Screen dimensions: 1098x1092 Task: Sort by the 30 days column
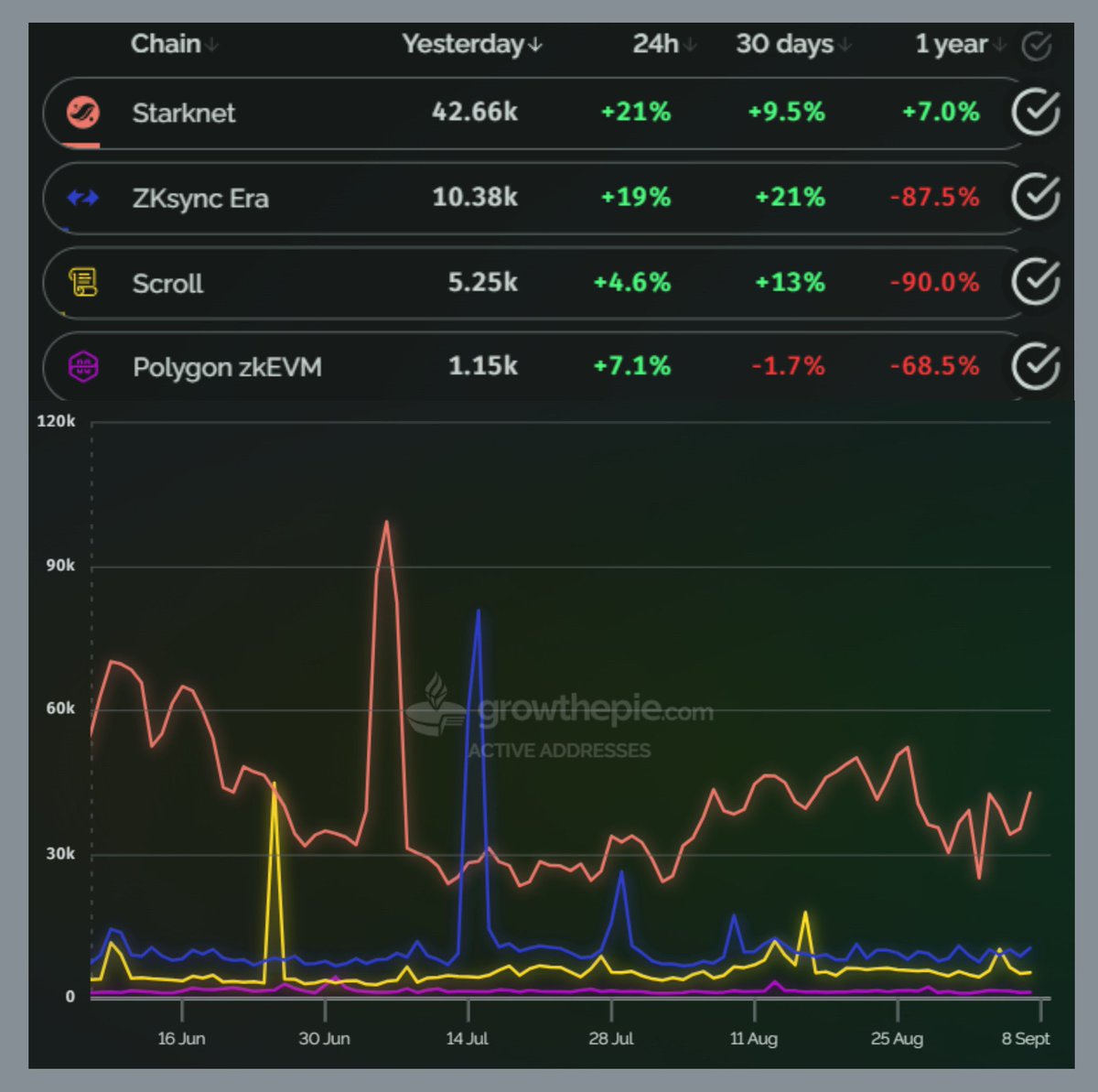coord(793,44)
